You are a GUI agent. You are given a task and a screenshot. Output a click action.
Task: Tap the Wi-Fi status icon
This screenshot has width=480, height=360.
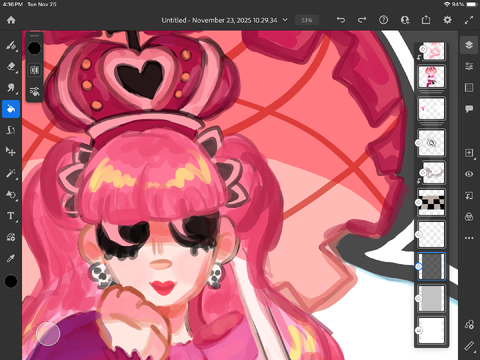coord(447,4)
